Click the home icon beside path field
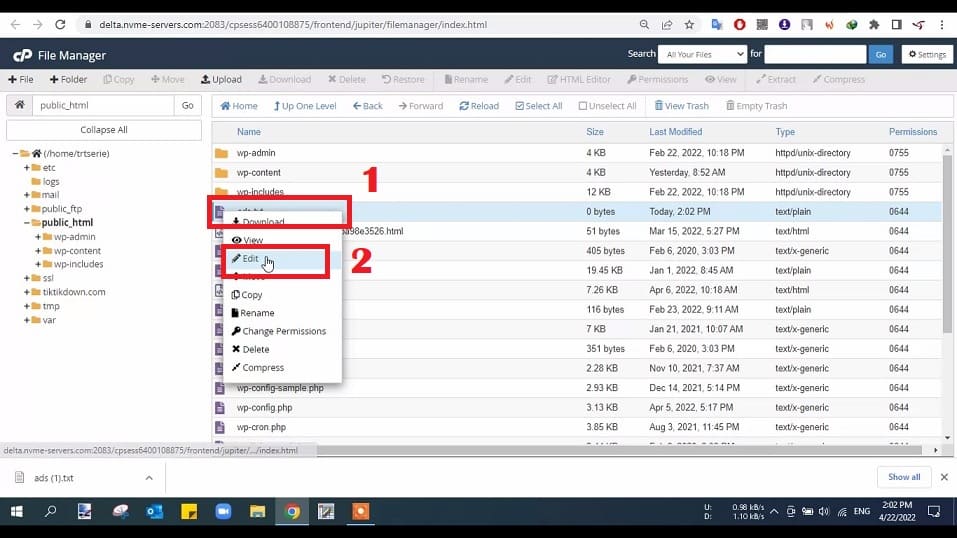Image resolution: width=957 pixels, height=538 pixels. click(x=19, y=105)
